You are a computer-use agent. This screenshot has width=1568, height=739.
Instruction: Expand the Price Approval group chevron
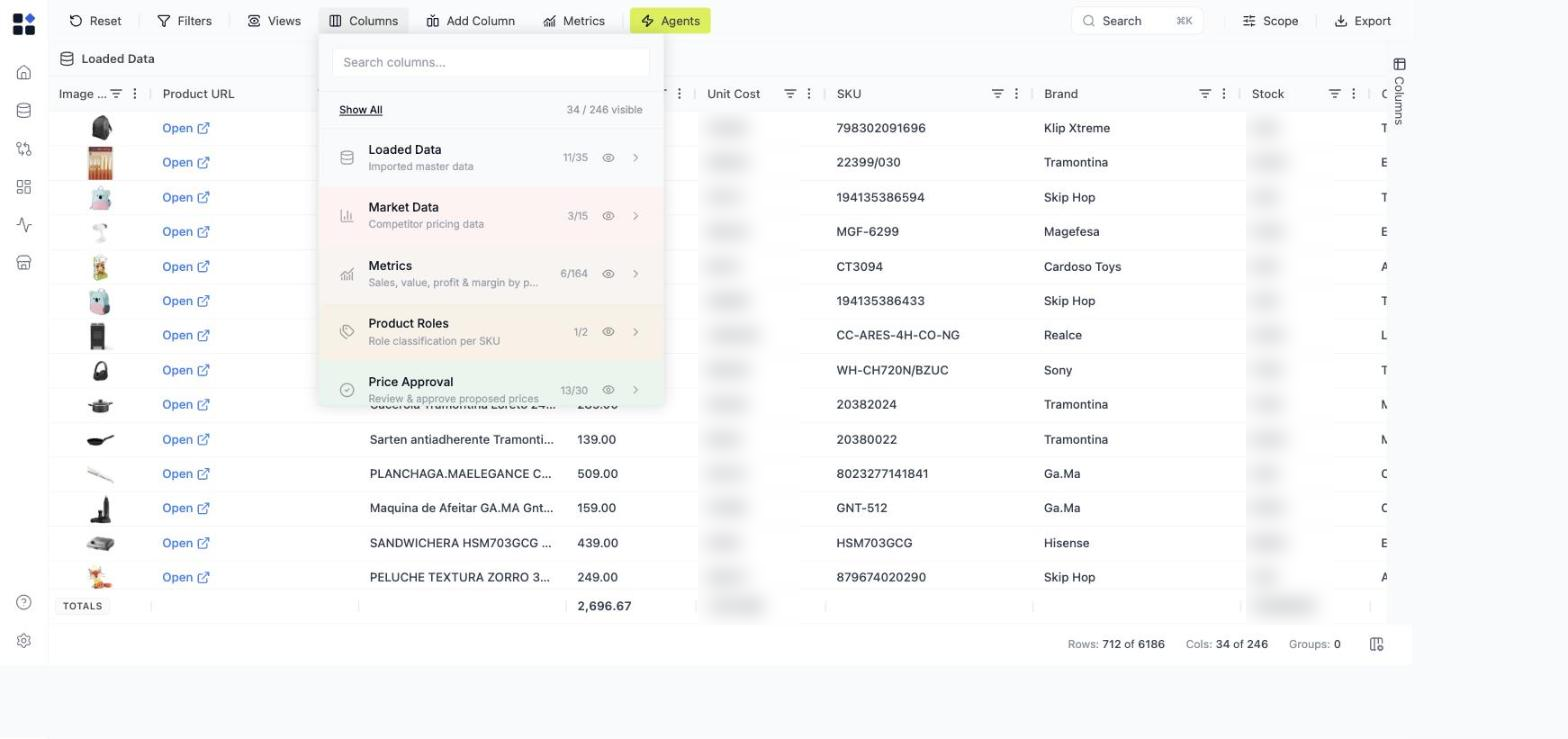(x=636, y=390)
